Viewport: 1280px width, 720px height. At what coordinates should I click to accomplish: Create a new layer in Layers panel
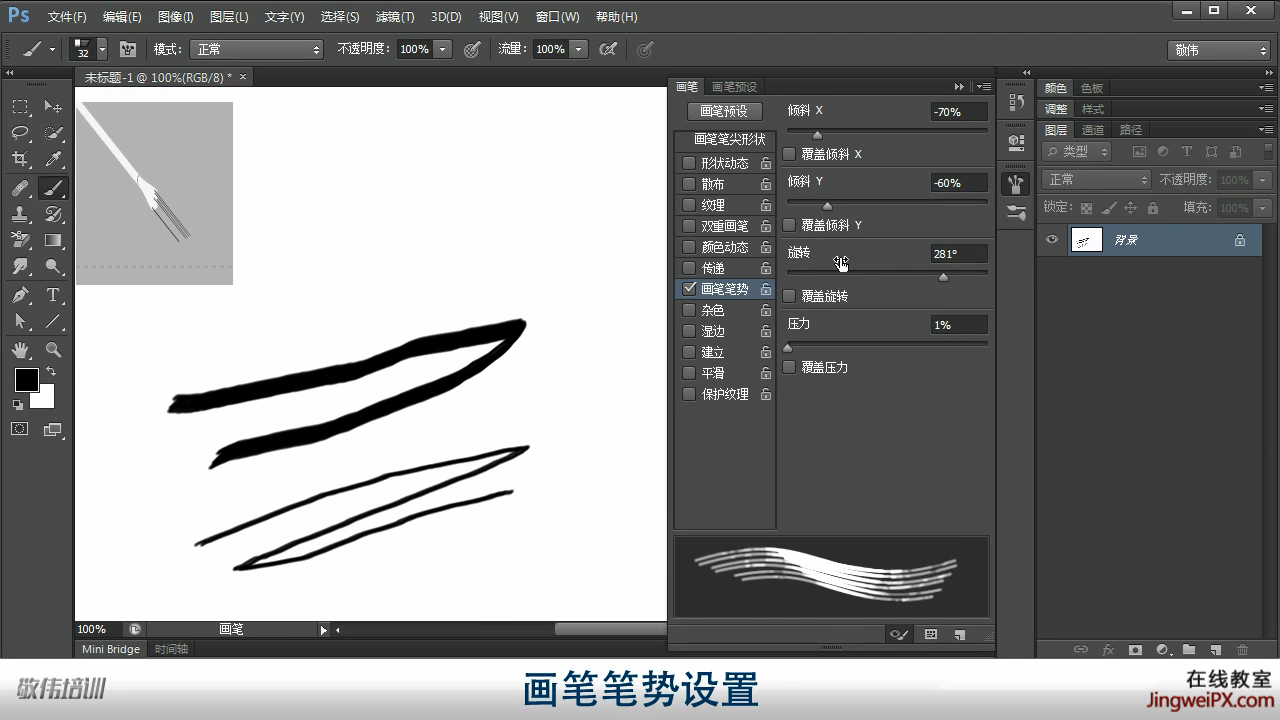[1216, 649]
